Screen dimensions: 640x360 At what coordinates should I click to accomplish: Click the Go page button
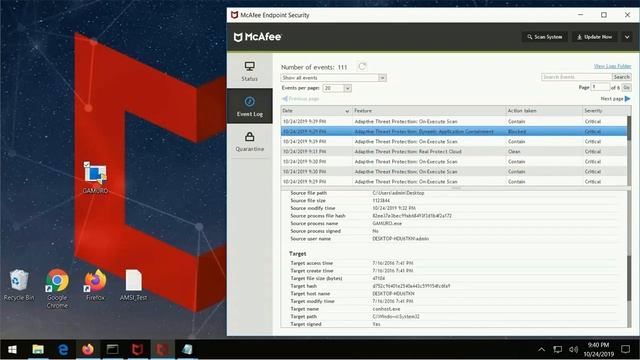coord(627,87)
